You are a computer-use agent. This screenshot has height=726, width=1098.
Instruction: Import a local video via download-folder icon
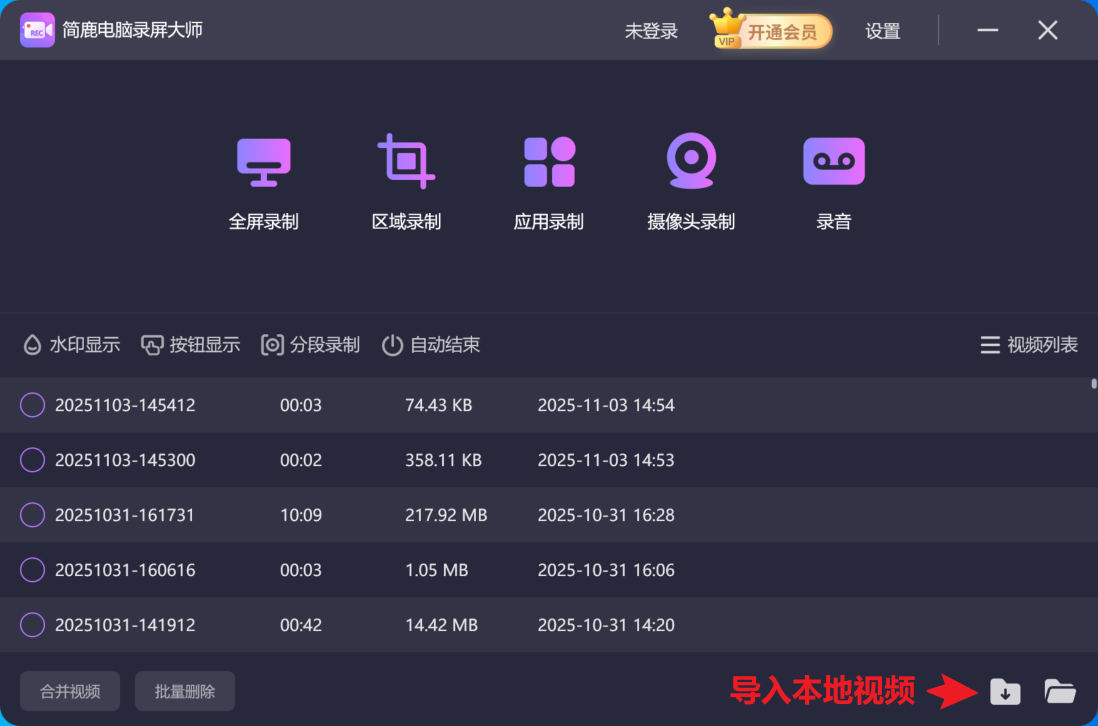click(x=1005, y=691)
